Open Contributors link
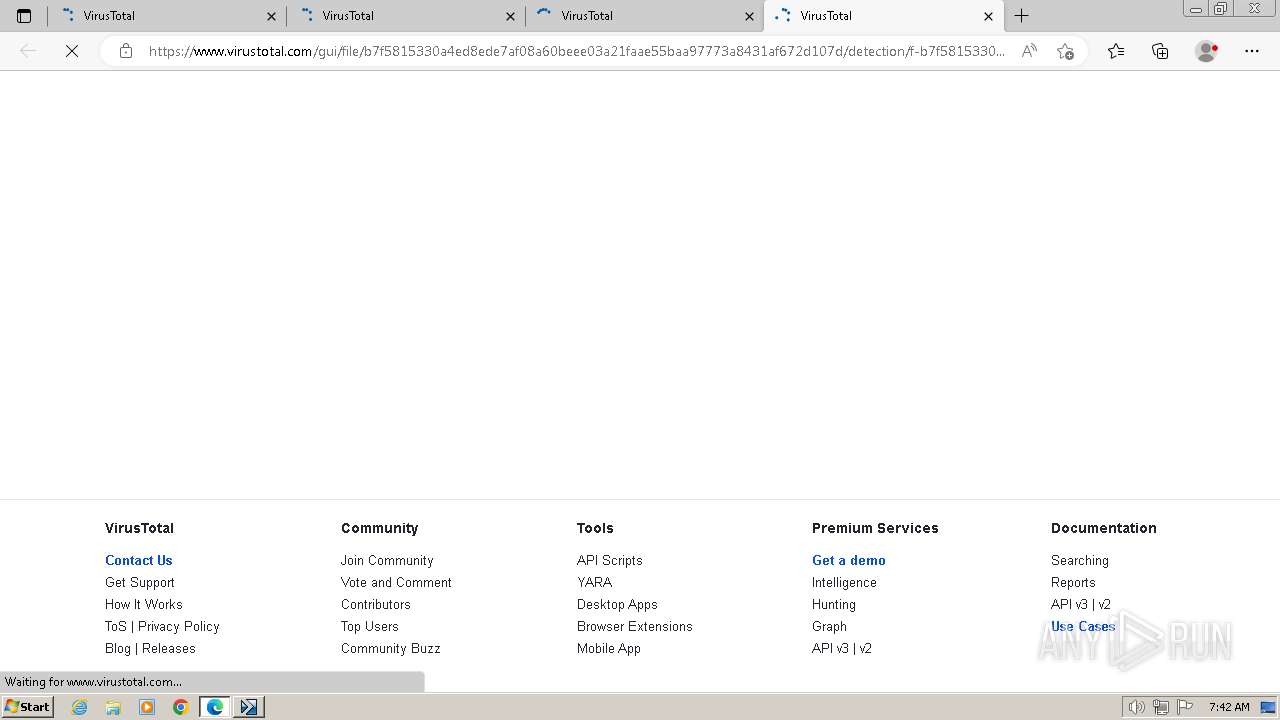The width and height of the screenshot is (1280, 720). click(x=376, y=604)
